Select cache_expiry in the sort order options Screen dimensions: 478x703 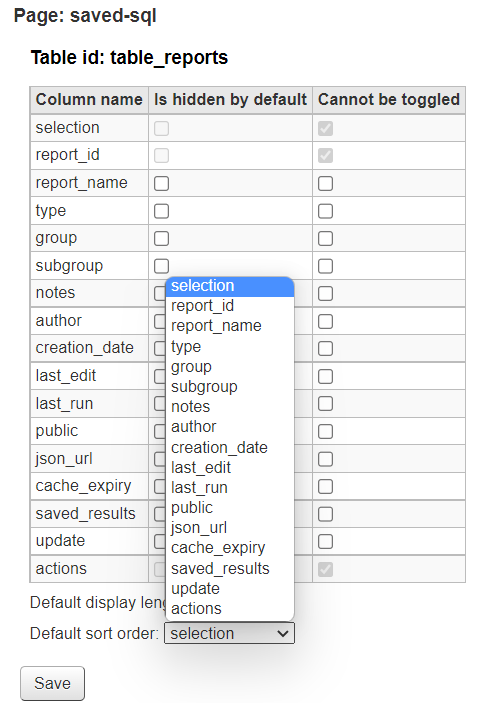tap(230, 548)
